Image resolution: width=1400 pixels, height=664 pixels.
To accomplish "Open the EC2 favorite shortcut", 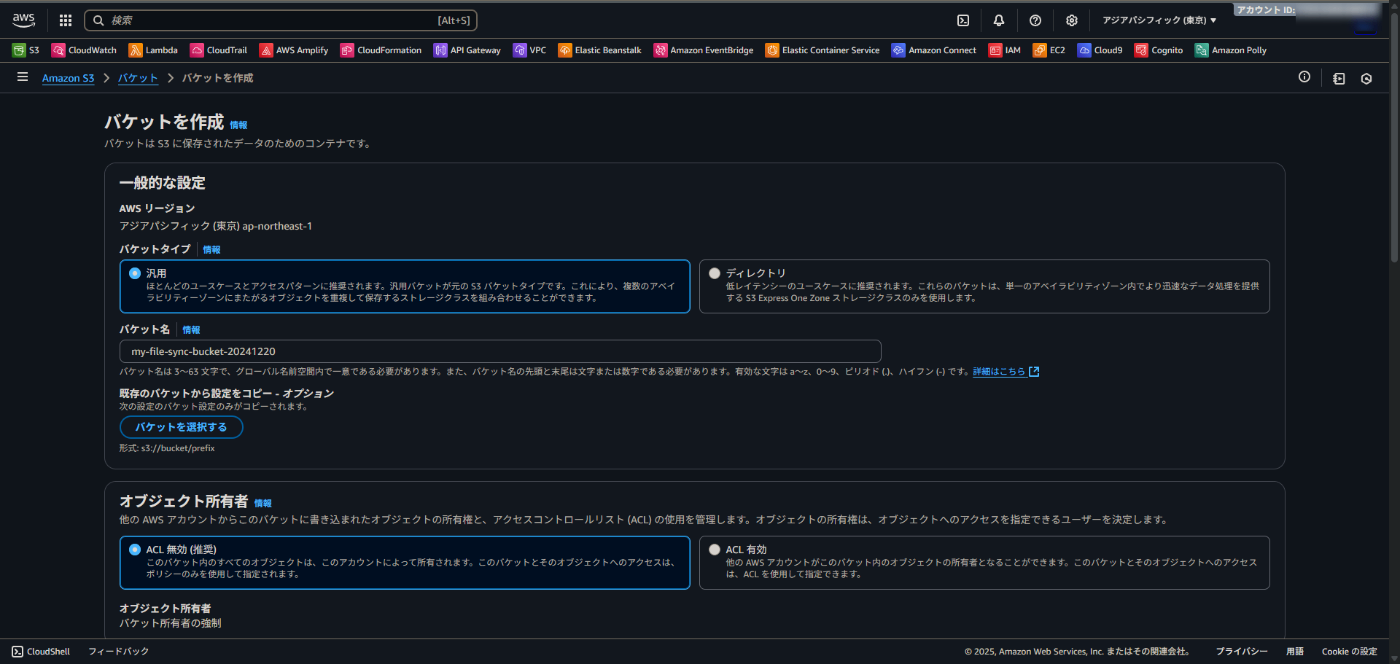I will [1049, 50].
